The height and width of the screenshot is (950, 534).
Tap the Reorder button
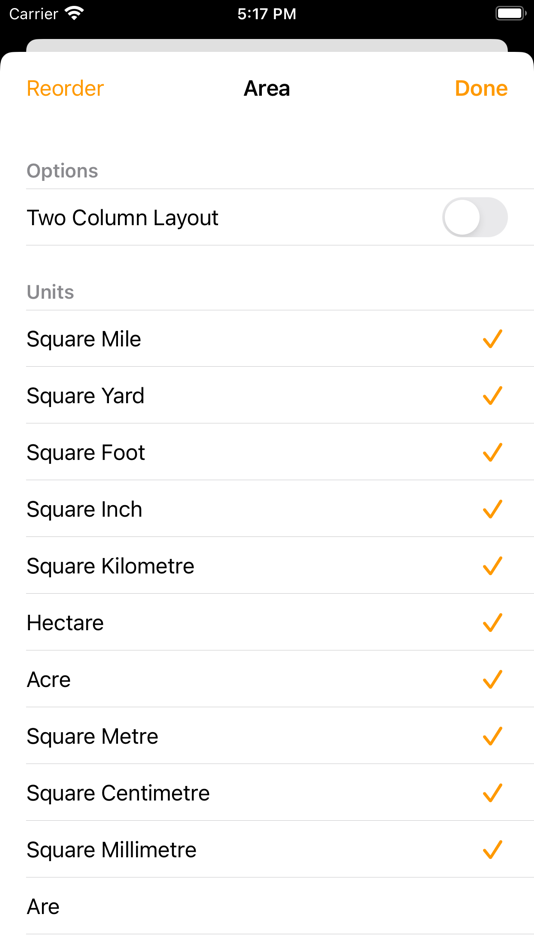(65, 88)
